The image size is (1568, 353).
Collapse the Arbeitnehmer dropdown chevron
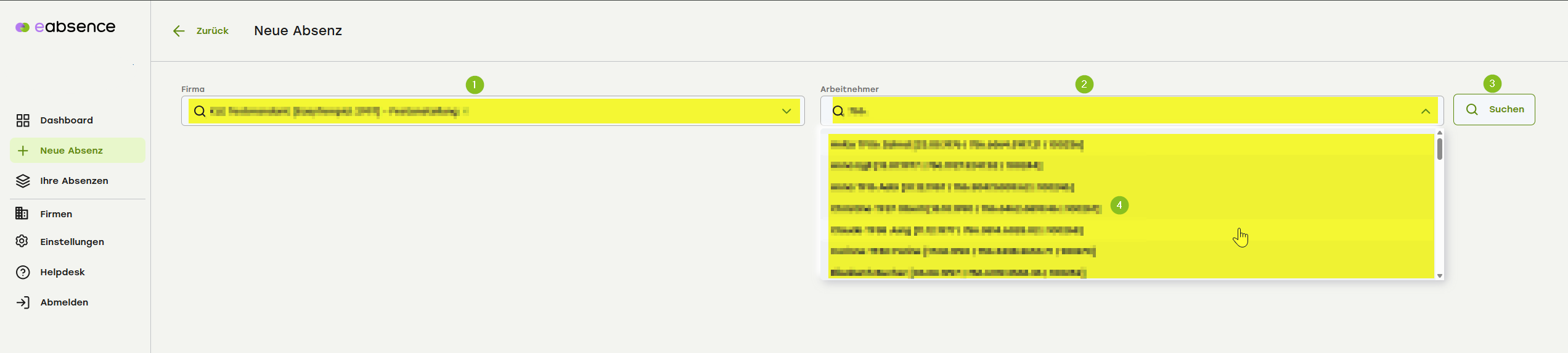tap(1426, 111)
